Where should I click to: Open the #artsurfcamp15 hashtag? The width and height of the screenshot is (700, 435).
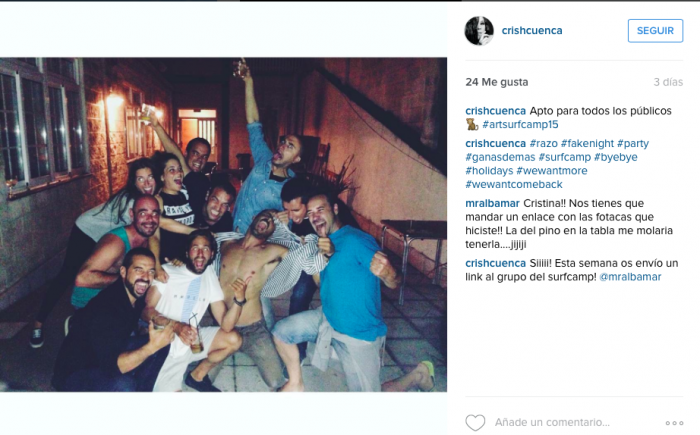[520, 124]
